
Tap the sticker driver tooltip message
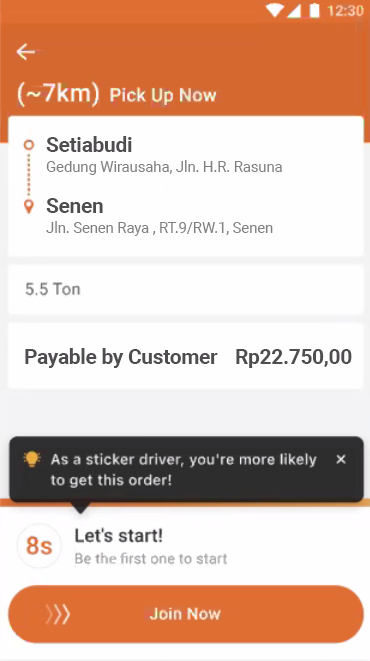tap(183, 470)
